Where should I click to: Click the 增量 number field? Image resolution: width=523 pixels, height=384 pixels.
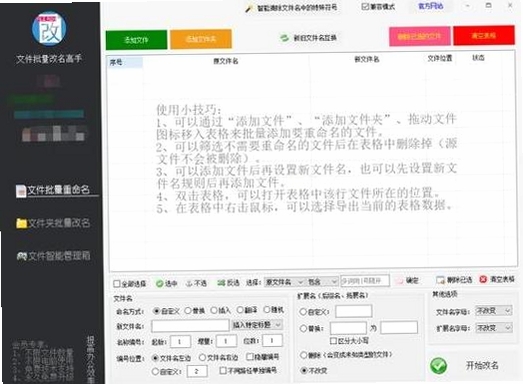pos(226,341)
